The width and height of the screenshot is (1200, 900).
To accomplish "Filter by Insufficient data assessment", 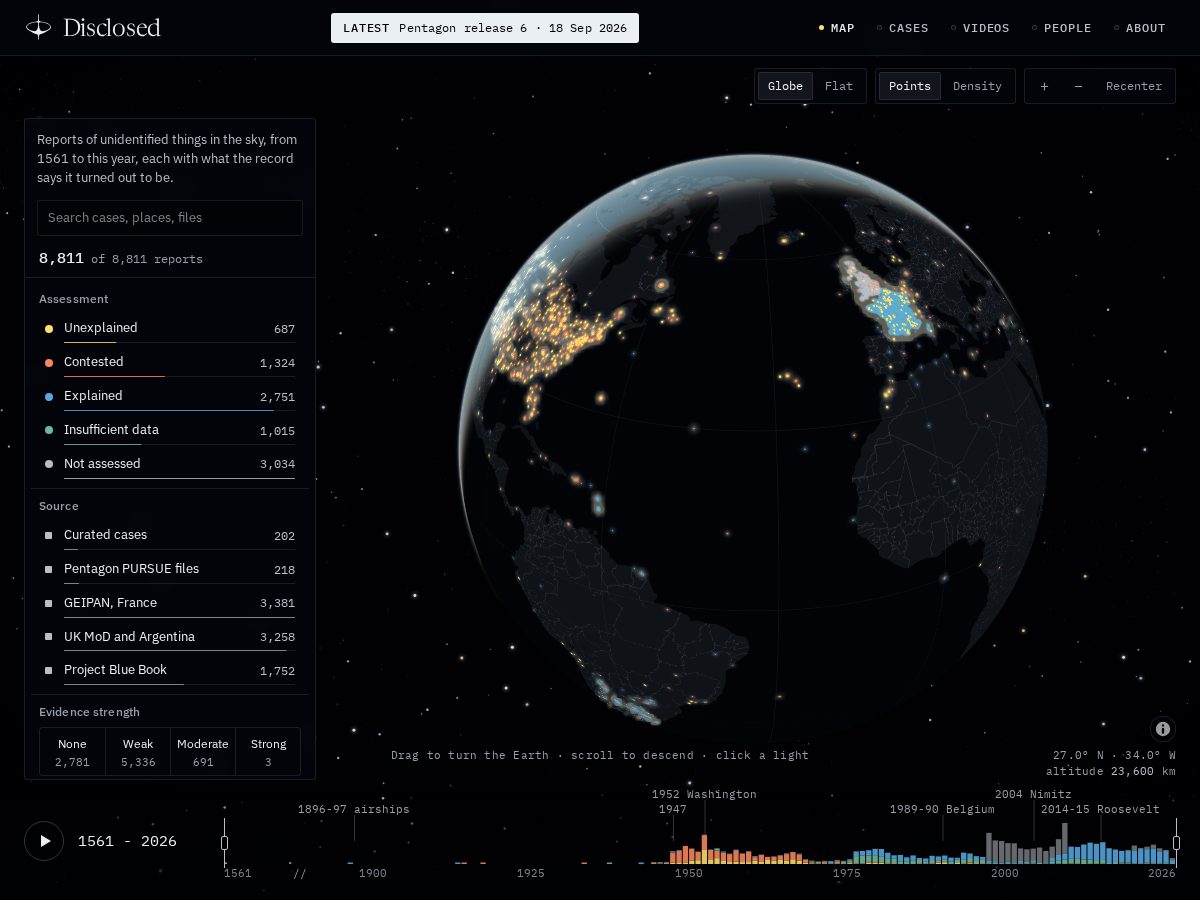I will (170, 430).
